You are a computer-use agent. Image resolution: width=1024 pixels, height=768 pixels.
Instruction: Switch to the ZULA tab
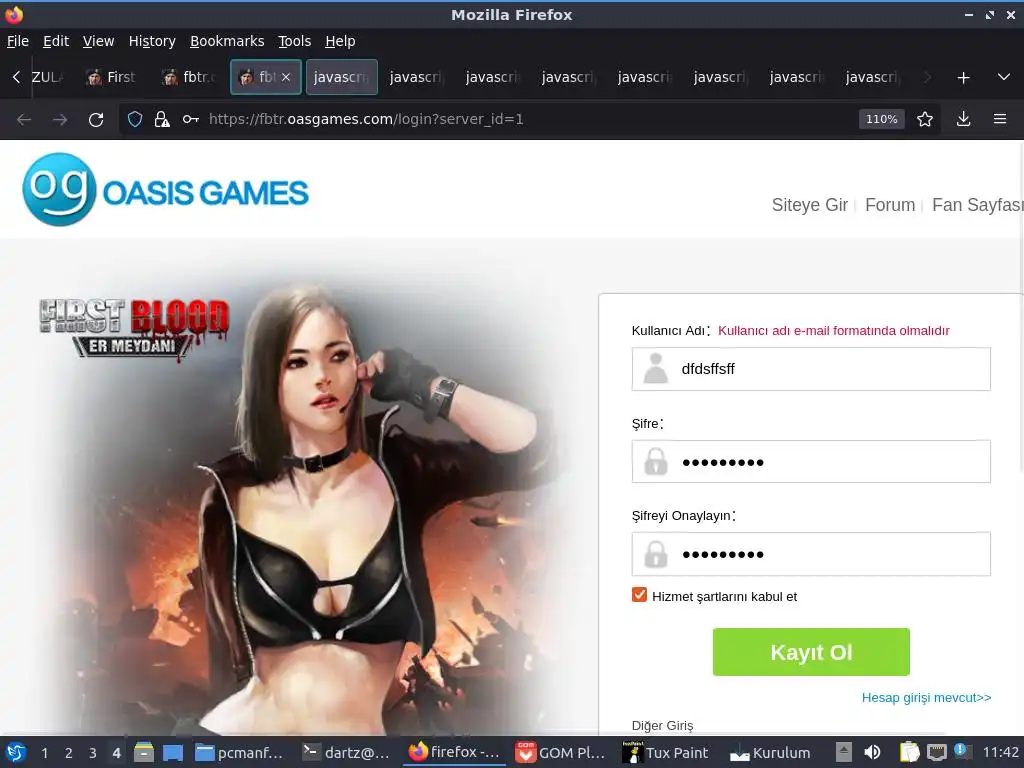click(48, 77)
